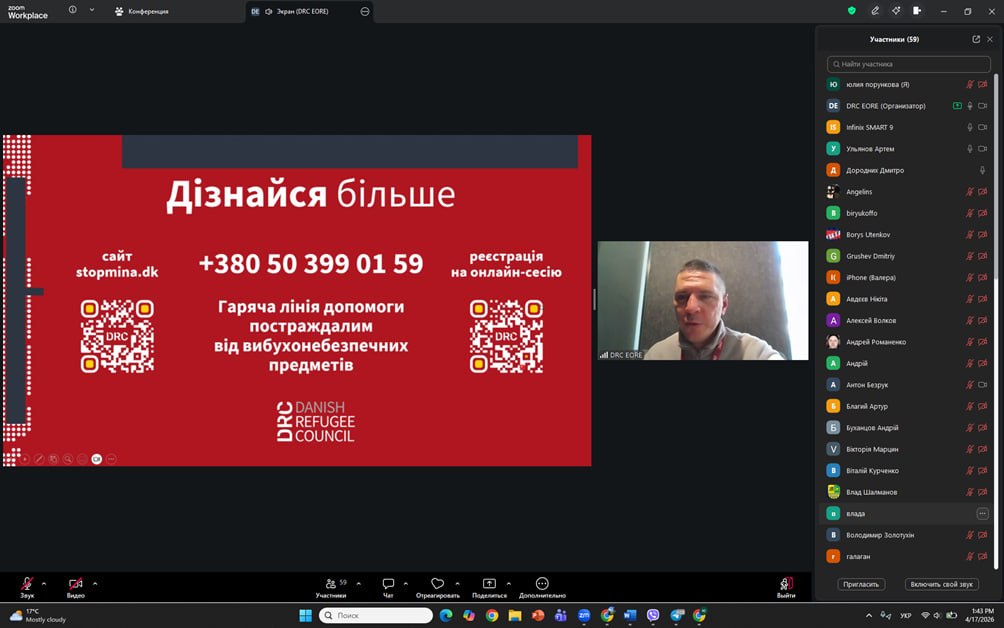The height and width of the screenshot is (628, 1004).
Task: Switch to the Конференция tab
Action: pos(142,11)
